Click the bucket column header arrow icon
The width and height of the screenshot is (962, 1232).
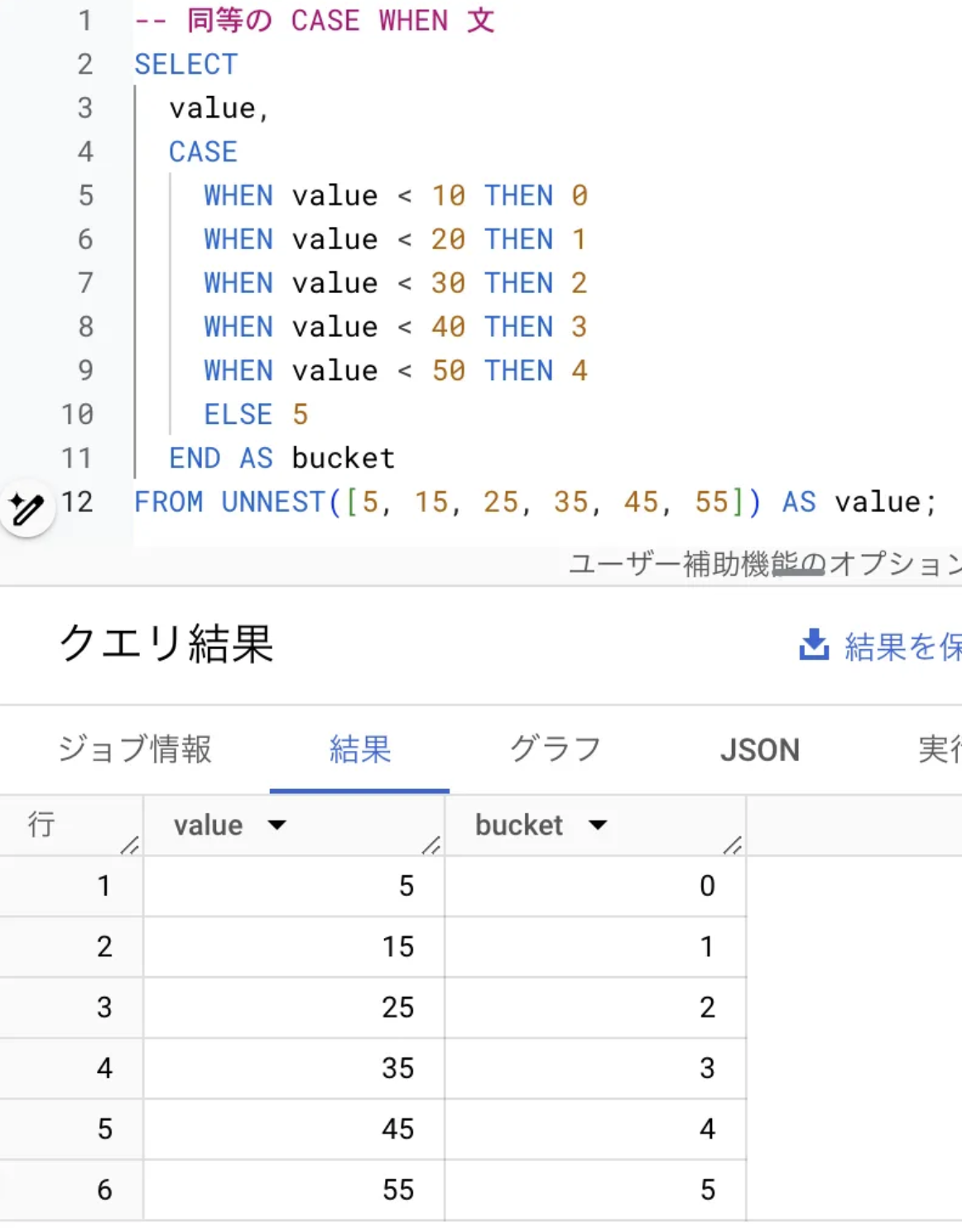click(x=599, y=825)
